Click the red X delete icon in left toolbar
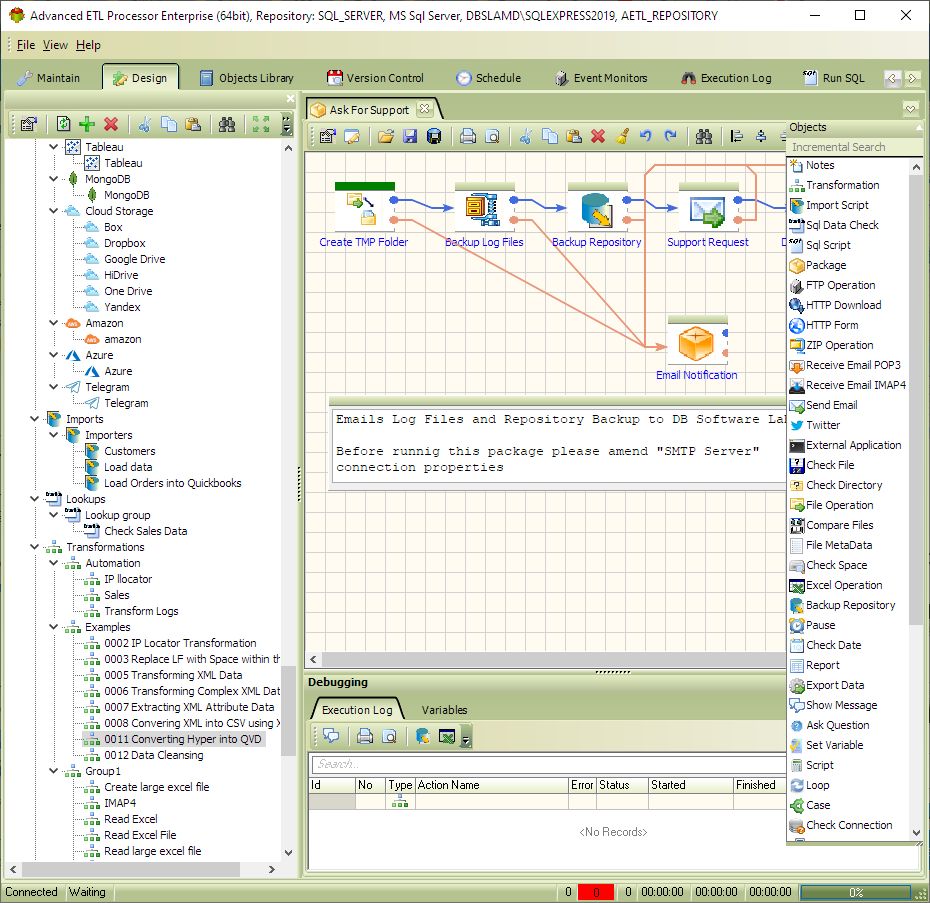Viewport: 930px width, 903px height. pyautogui.click(x=111, y=123)
